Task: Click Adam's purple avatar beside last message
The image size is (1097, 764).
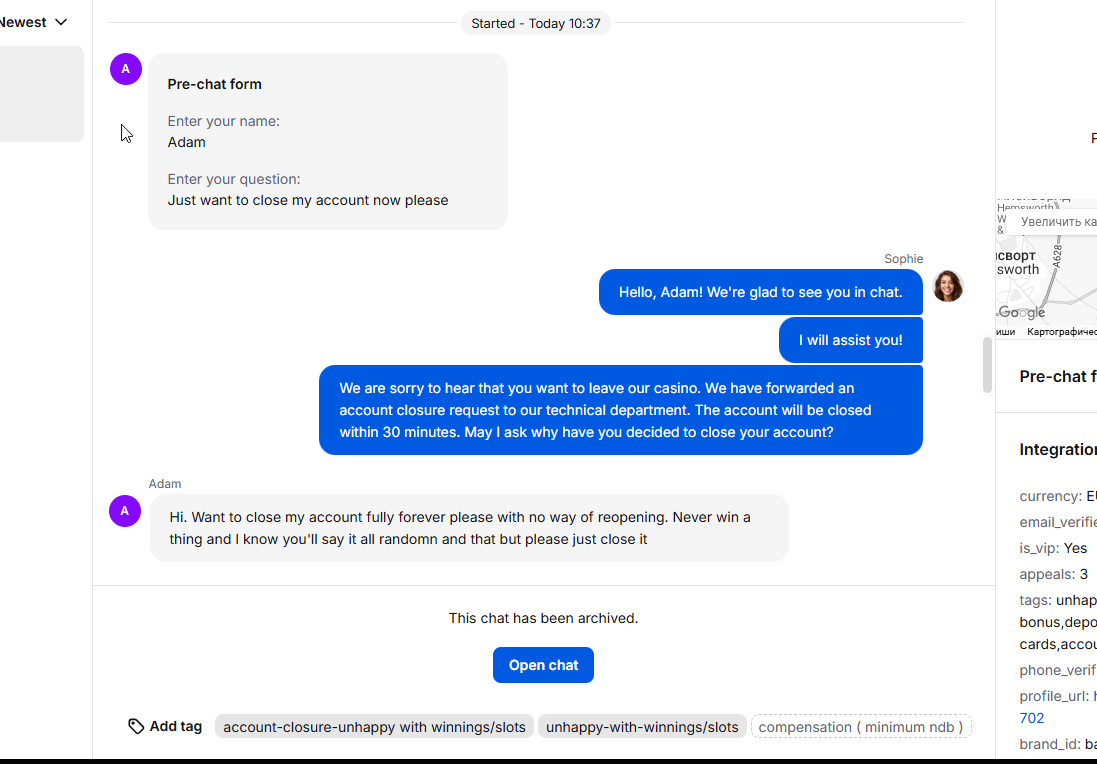Action: 125,511
